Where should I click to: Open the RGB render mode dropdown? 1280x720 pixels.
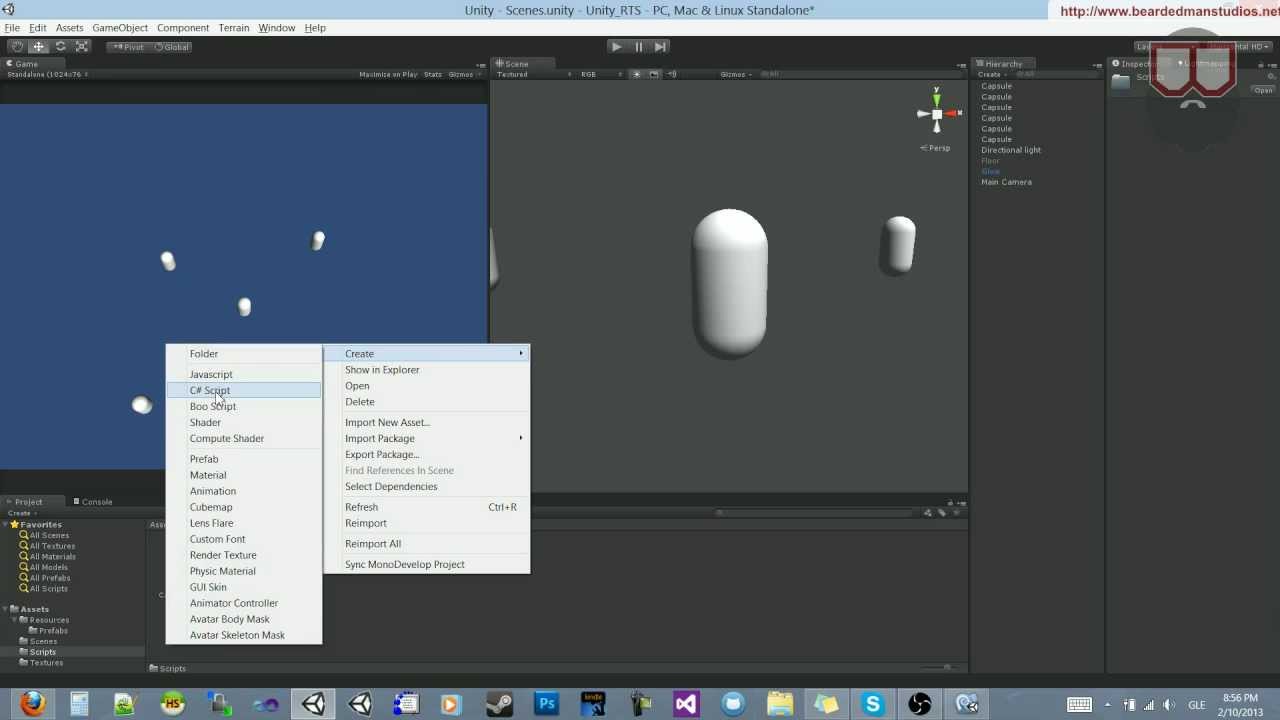pyautogui.click(x=602, y=74)
